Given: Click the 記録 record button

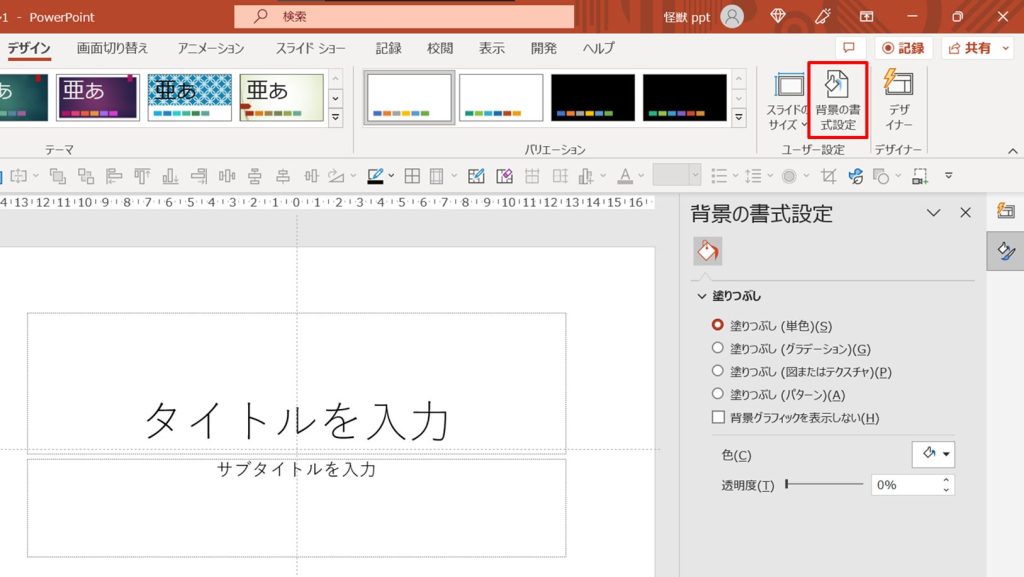Looking at the screenshot, I should point(903,48).
